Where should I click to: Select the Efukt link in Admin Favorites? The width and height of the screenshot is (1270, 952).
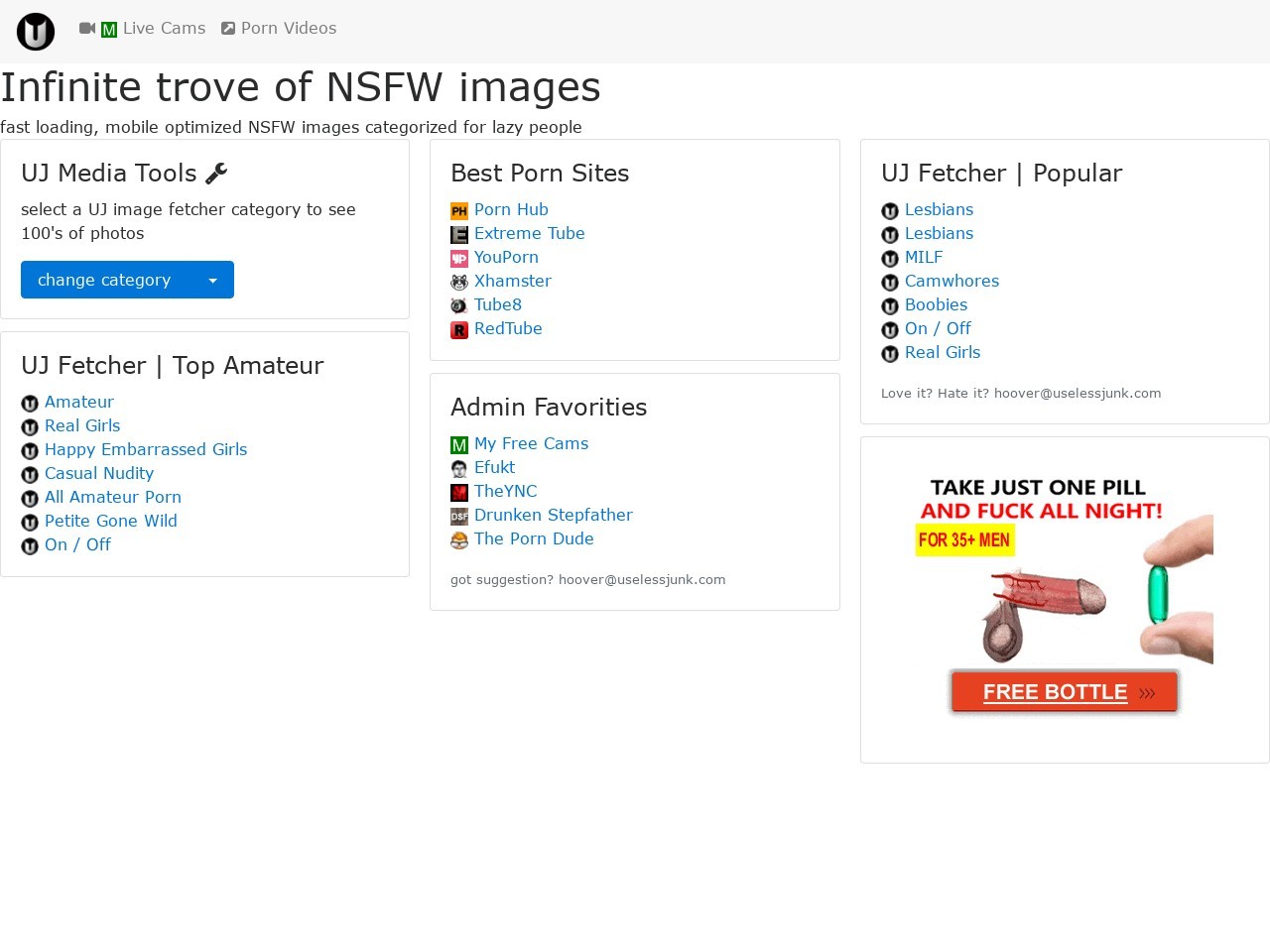(494, 468)
